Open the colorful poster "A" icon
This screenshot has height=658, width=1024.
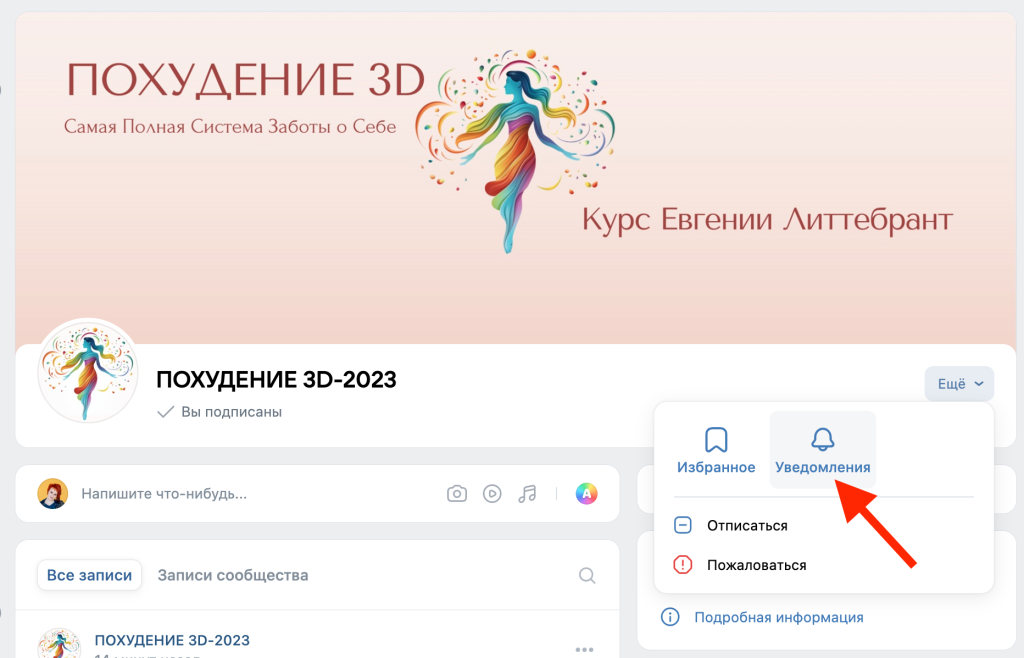587,493
